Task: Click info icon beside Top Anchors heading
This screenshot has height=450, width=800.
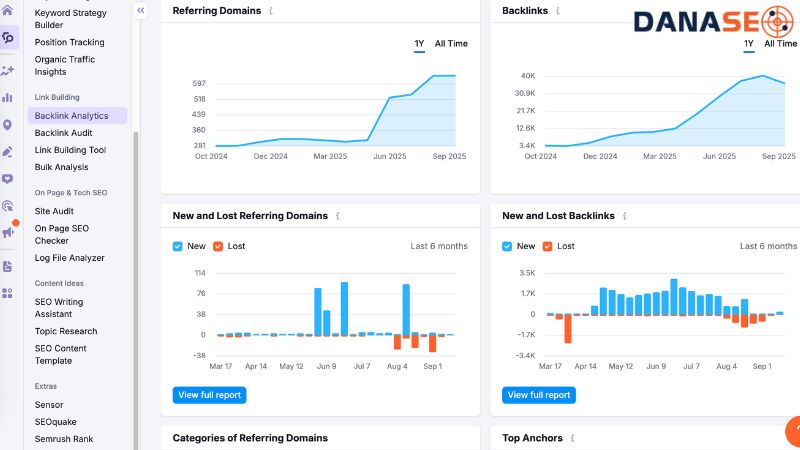Action: [x=573, y=438]
